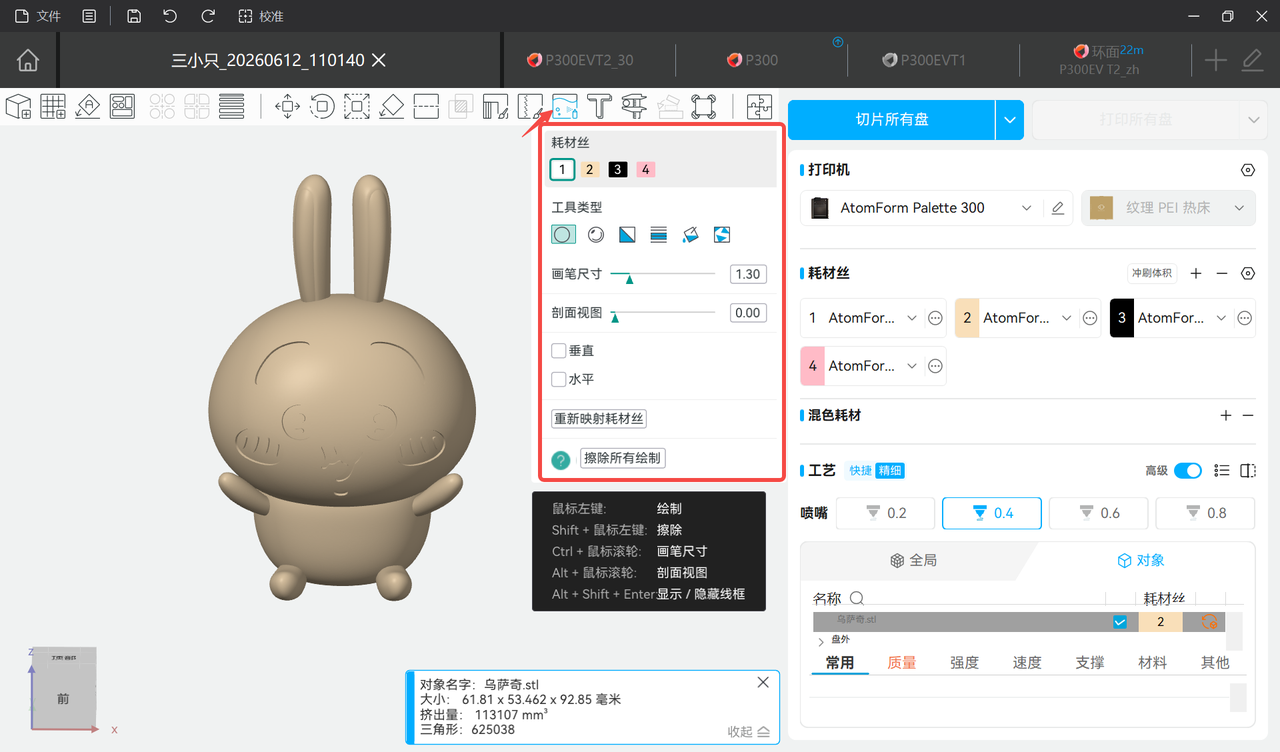Choose the Circle brush tool type
This screenshot has width=1280, height=752.
pyautogui.click(x=563, y=235)
